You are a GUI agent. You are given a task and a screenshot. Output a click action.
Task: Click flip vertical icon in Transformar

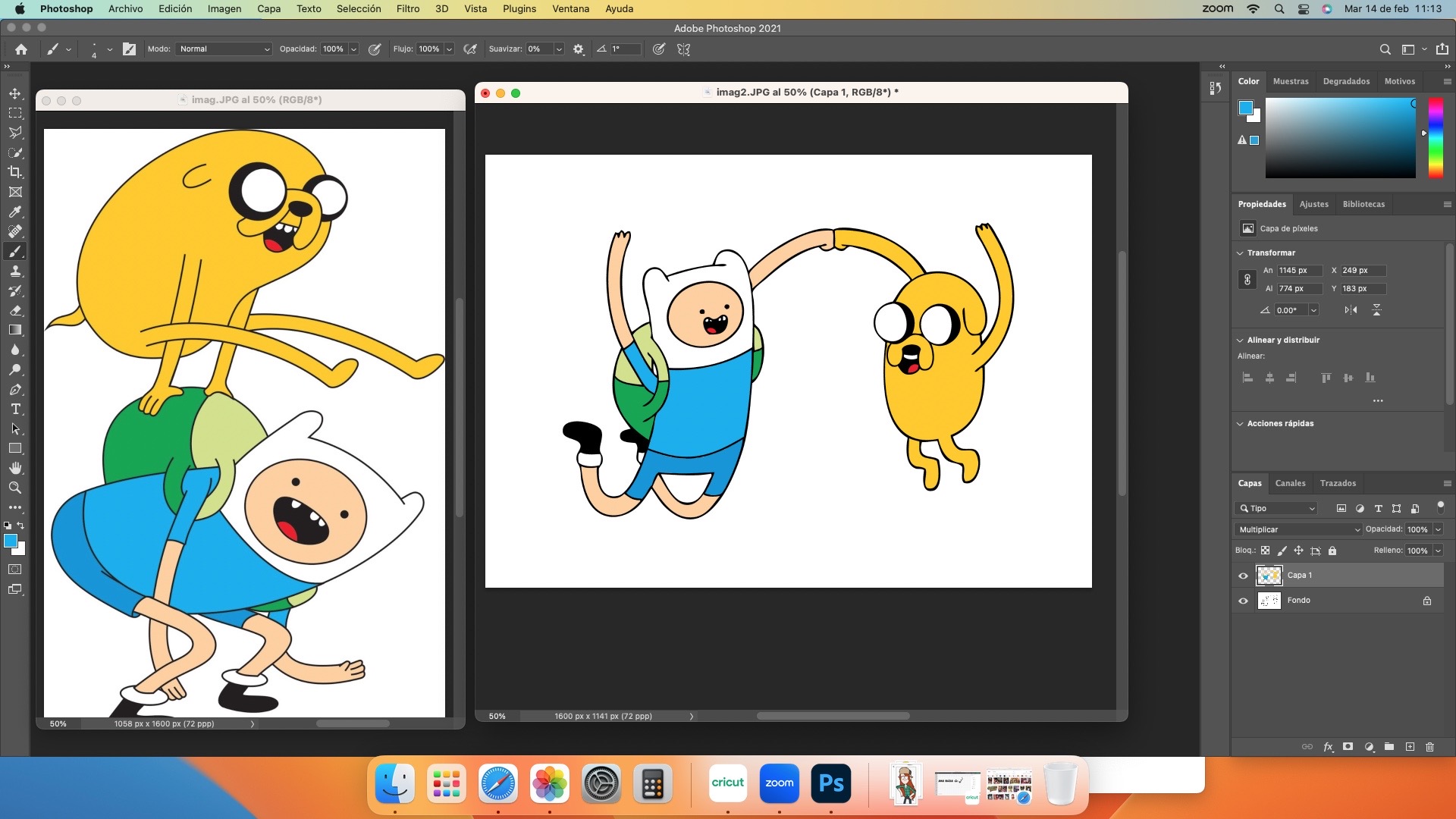click(x=1376, y=309)
